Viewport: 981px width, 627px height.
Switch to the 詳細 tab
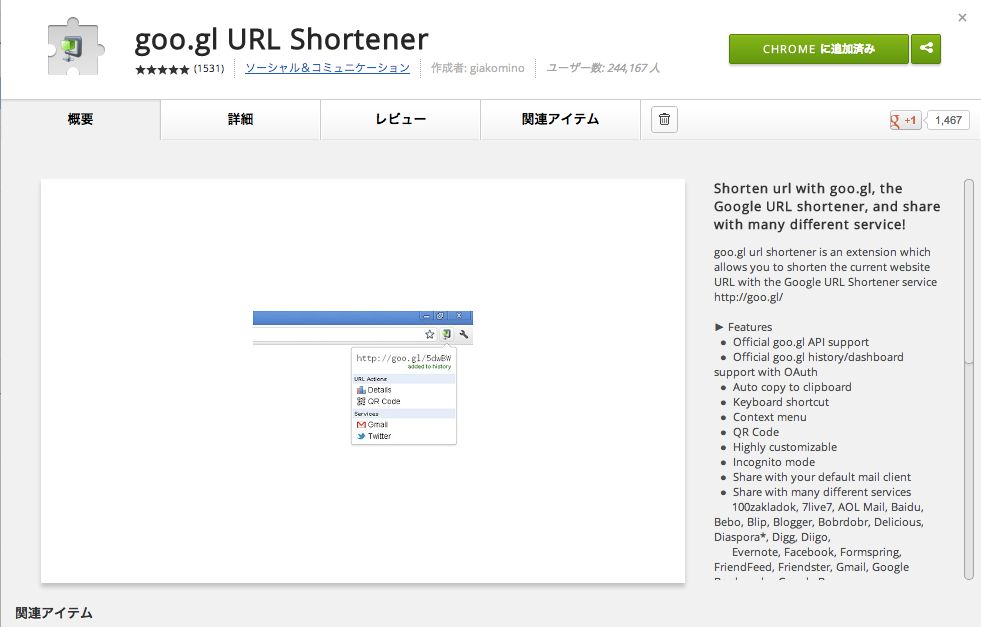[240, 120]
